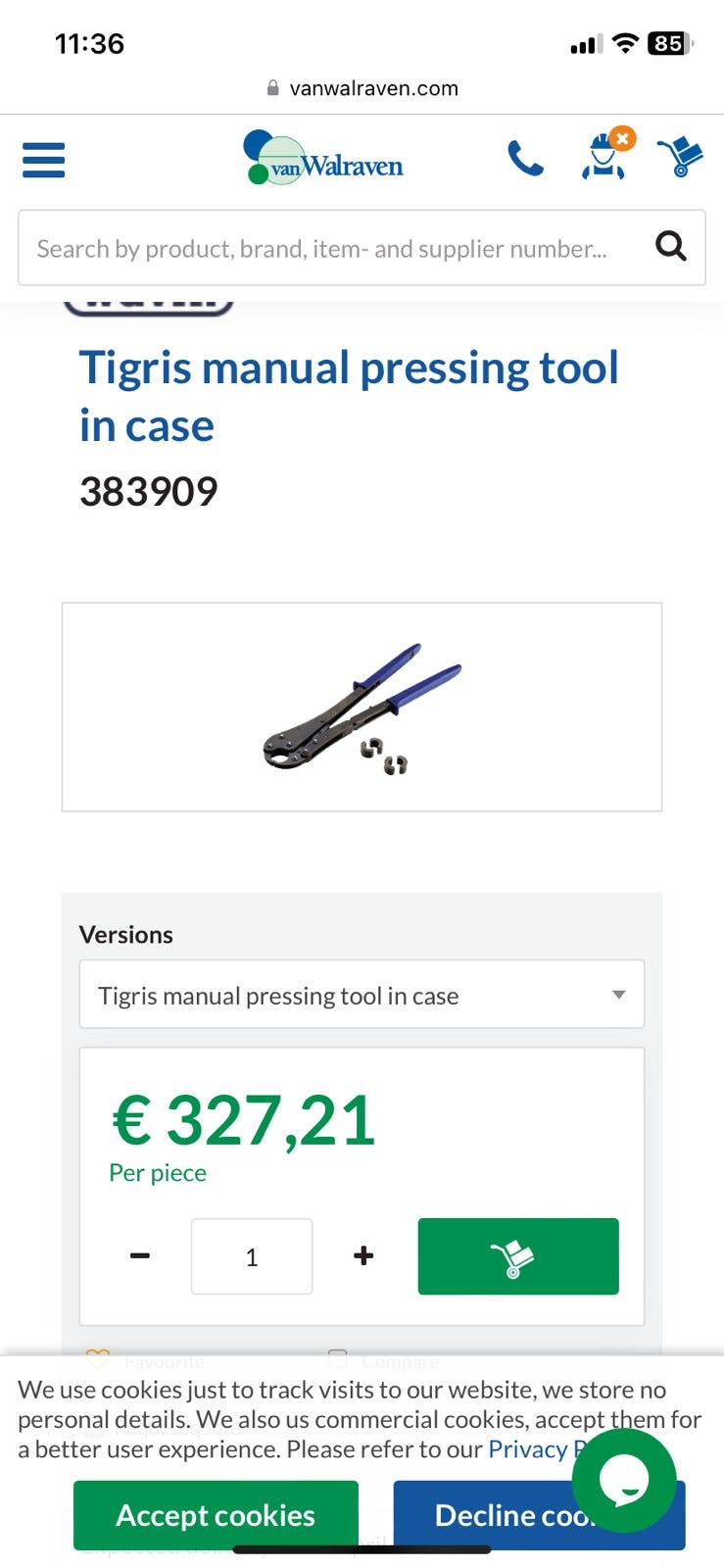Open the hamburger navigation menu
This screenshot has width=724, height=1568.
click(43, 160)
